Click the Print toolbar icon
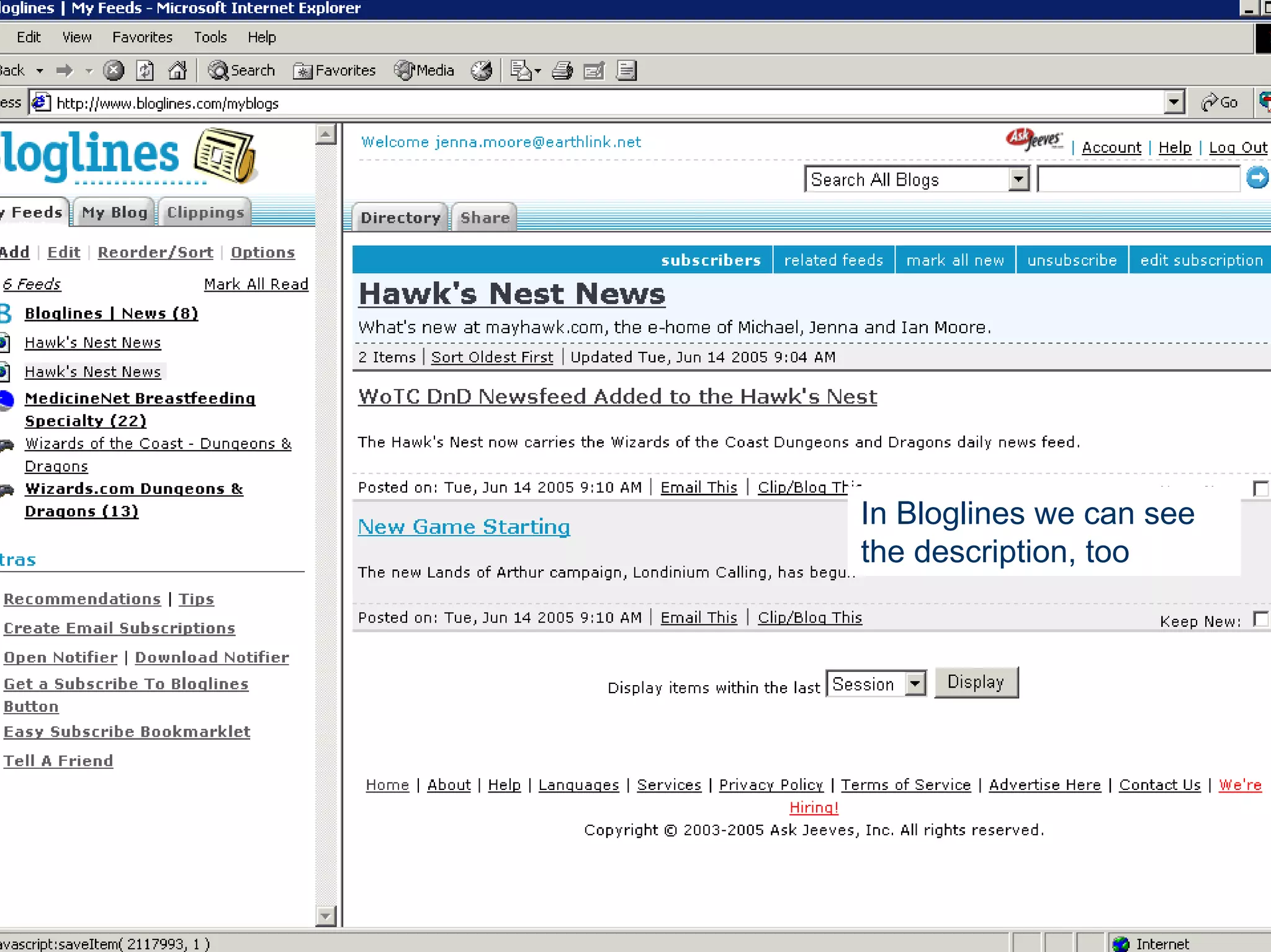The width and height of the screenshot is (1271, 952). (563, 71)
